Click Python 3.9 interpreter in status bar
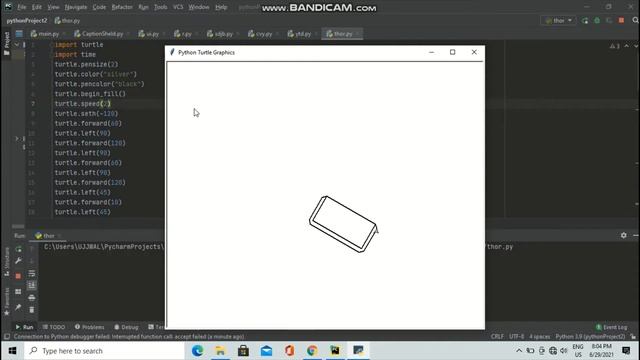640x360 pixels. 590,336
